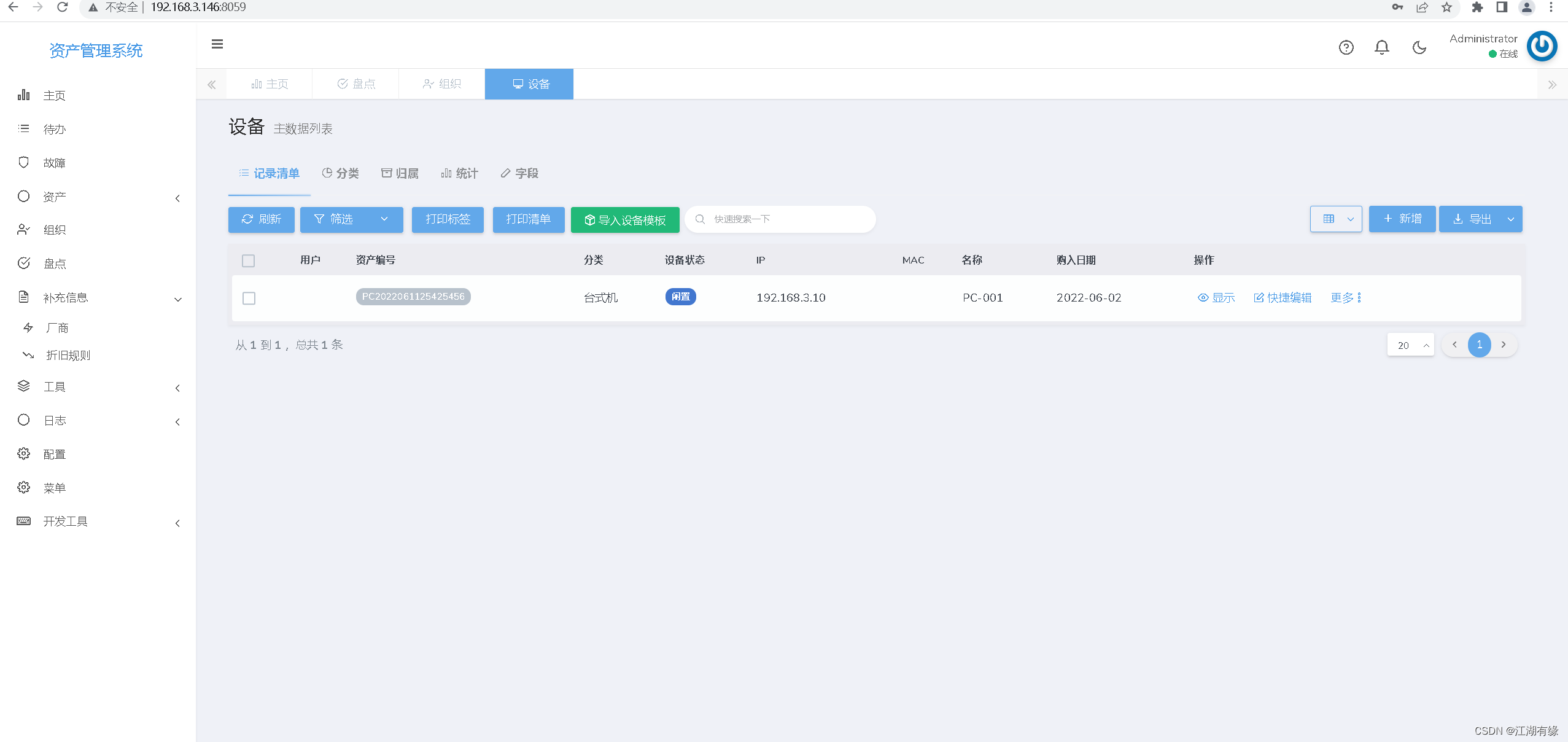Screen dimensions: 1568x742
Task: Click the 新增 add button
Action: tap(1402, 219)
